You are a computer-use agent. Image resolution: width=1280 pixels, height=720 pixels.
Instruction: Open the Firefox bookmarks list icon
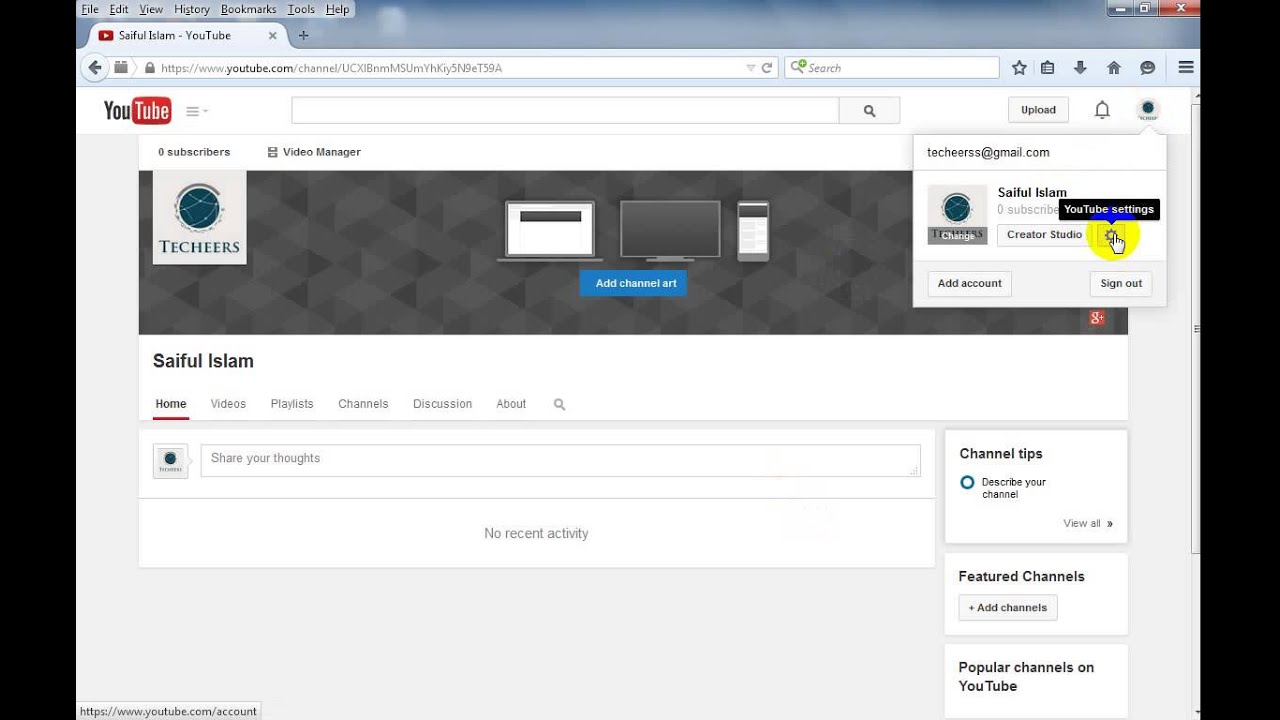tap(1047, 68)
